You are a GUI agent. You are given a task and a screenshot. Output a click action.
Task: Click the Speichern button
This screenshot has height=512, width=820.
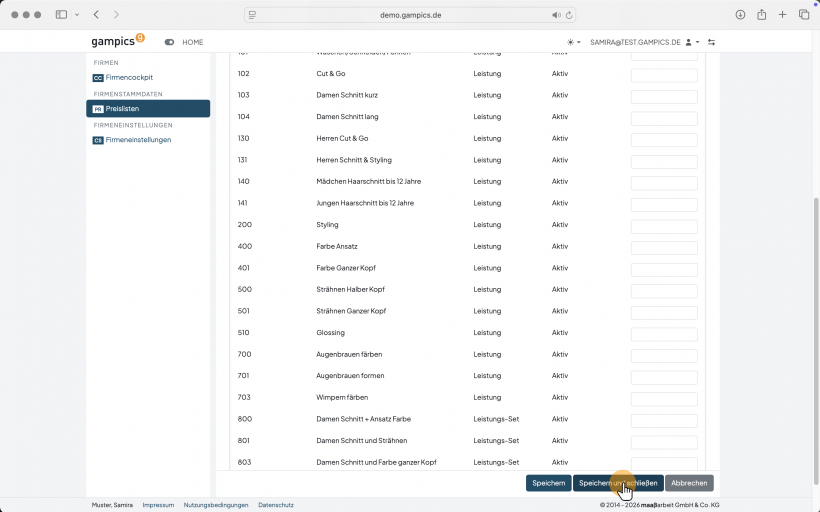549,483
